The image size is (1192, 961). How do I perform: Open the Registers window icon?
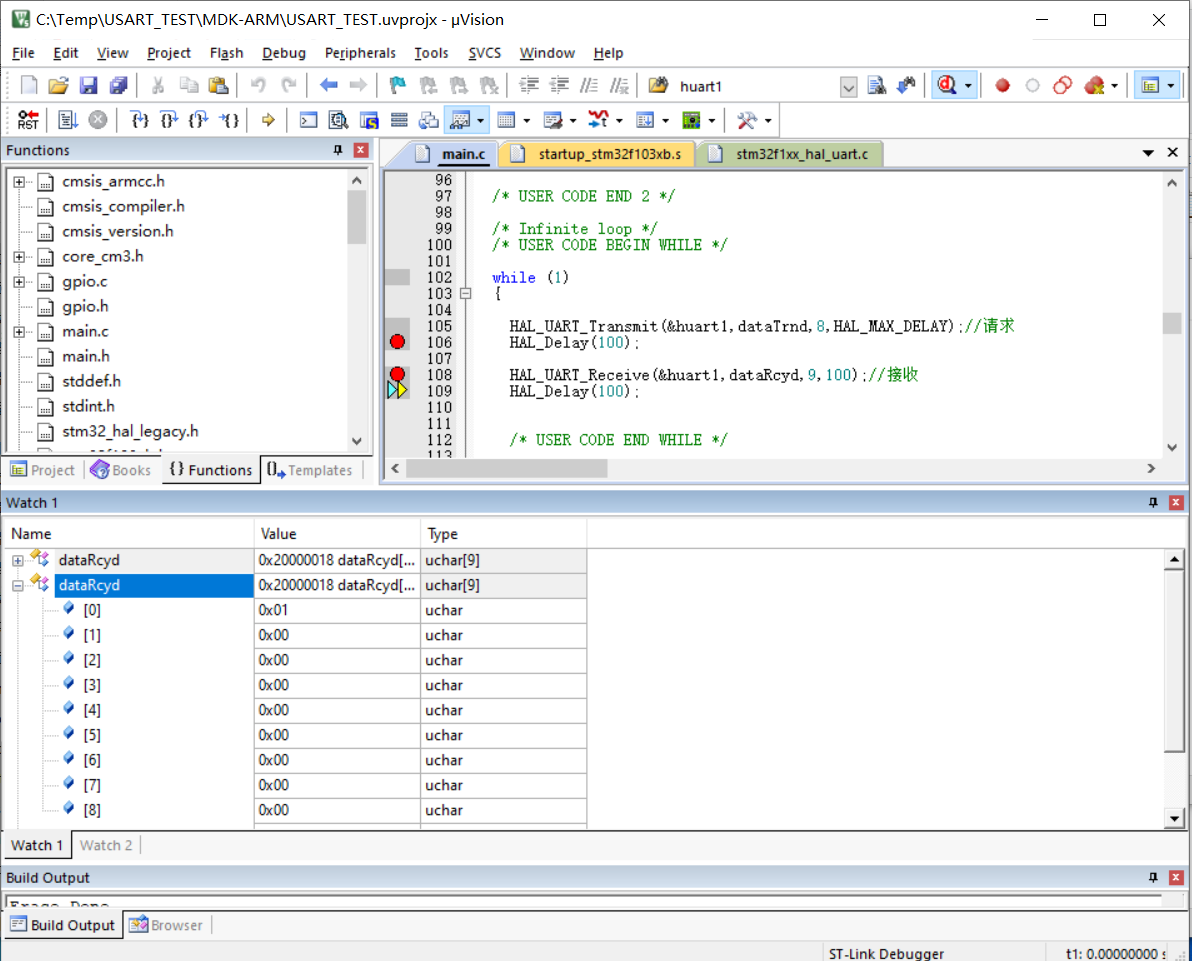[398, 119]
